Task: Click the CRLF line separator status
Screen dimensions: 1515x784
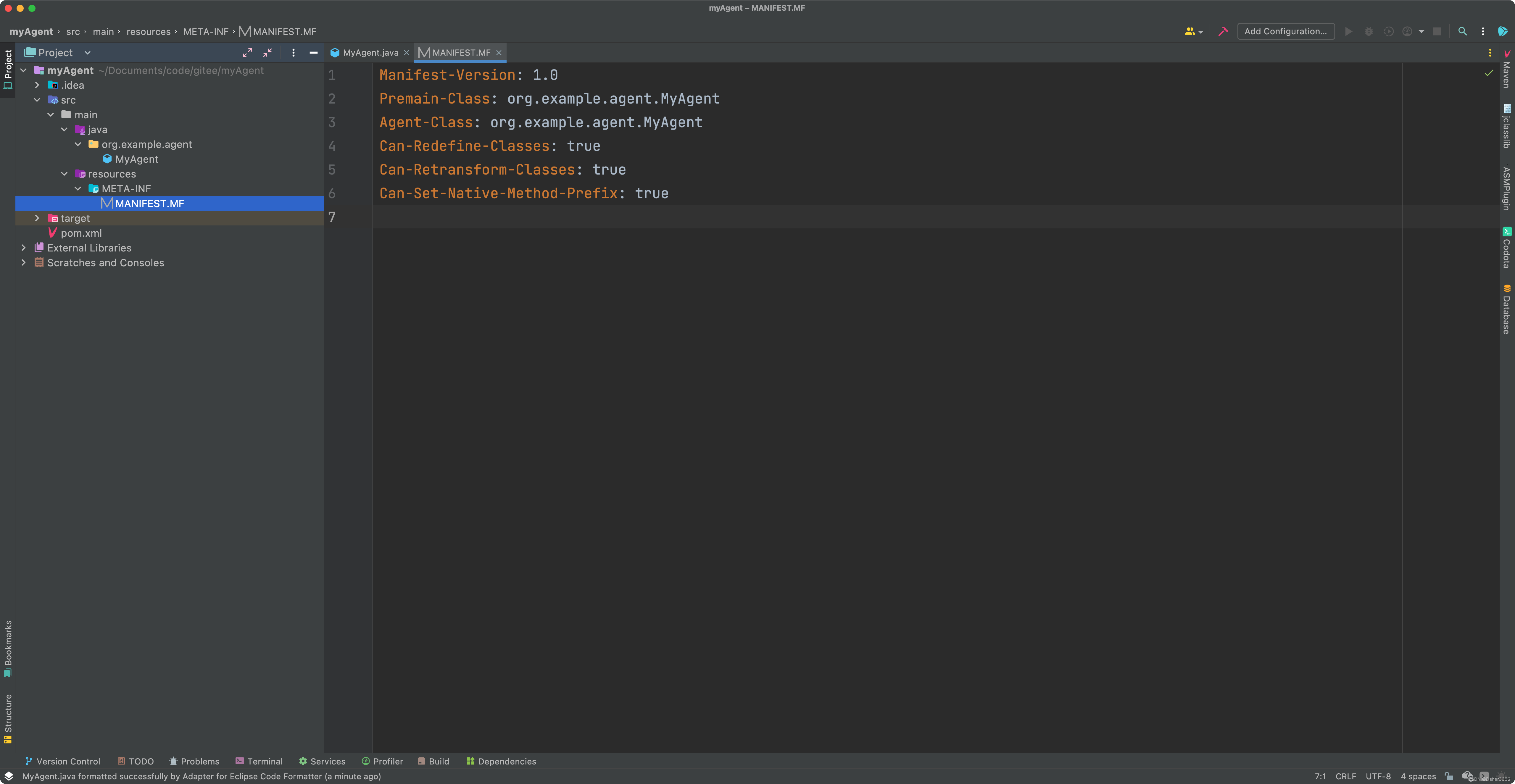Action: click(x=1345, y=776)
